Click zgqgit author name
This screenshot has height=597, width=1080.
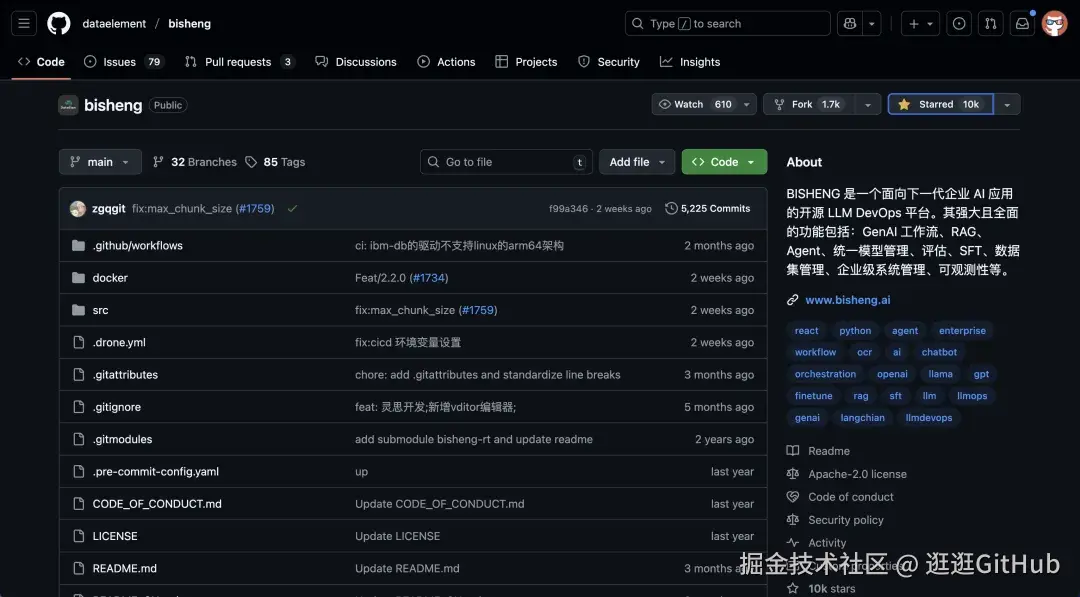109,209
